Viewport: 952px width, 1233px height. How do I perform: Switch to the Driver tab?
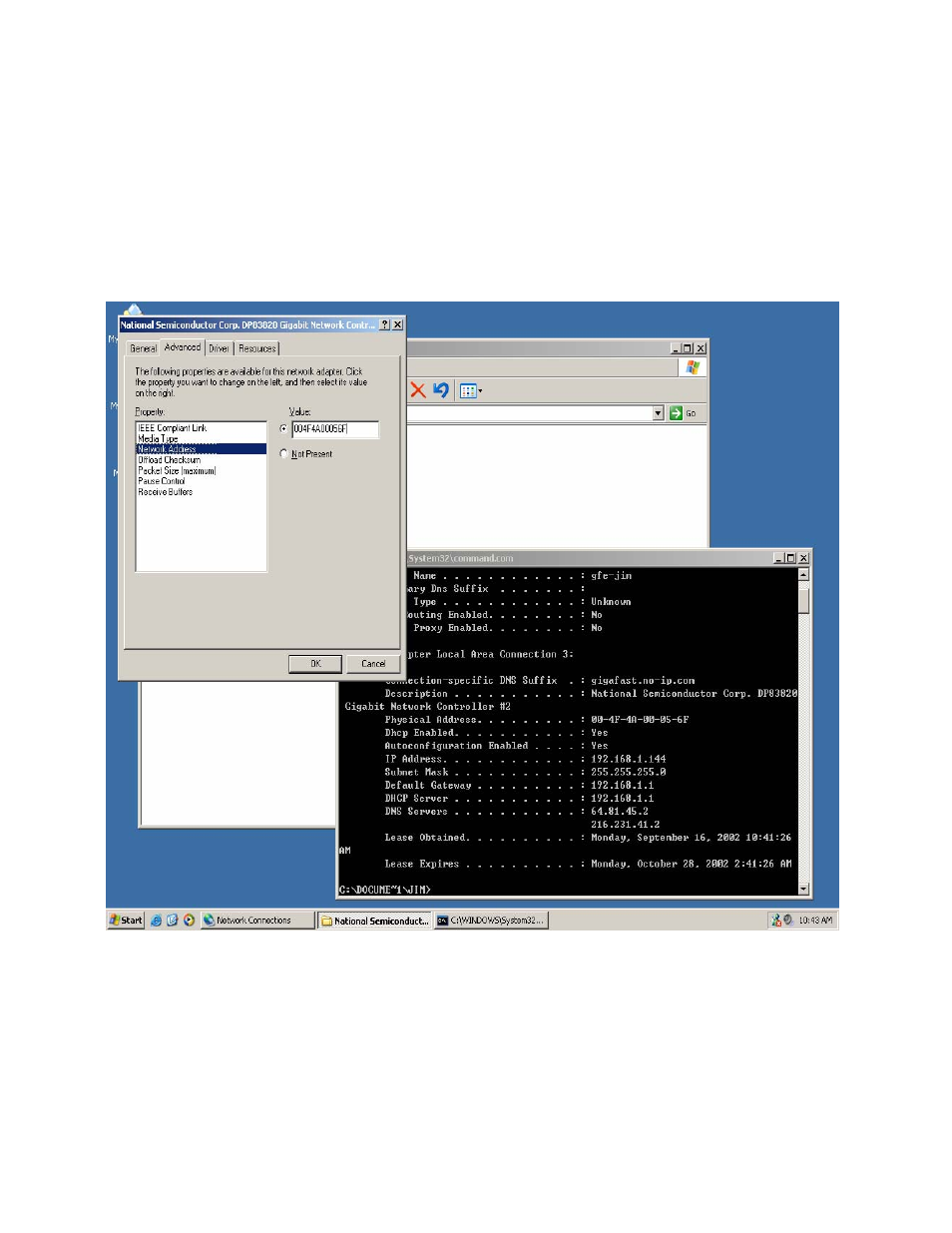pyautogui.click(x=219, y=348)
